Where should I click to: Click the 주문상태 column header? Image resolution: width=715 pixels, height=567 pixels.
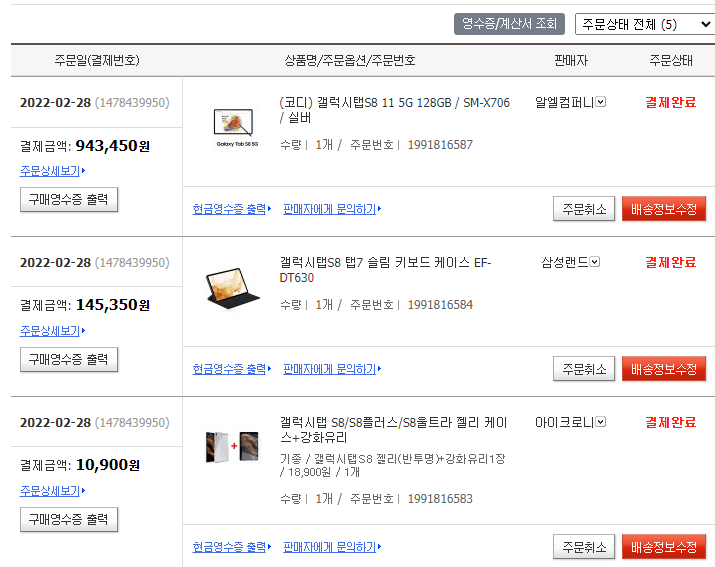click(x=671, y=60)
